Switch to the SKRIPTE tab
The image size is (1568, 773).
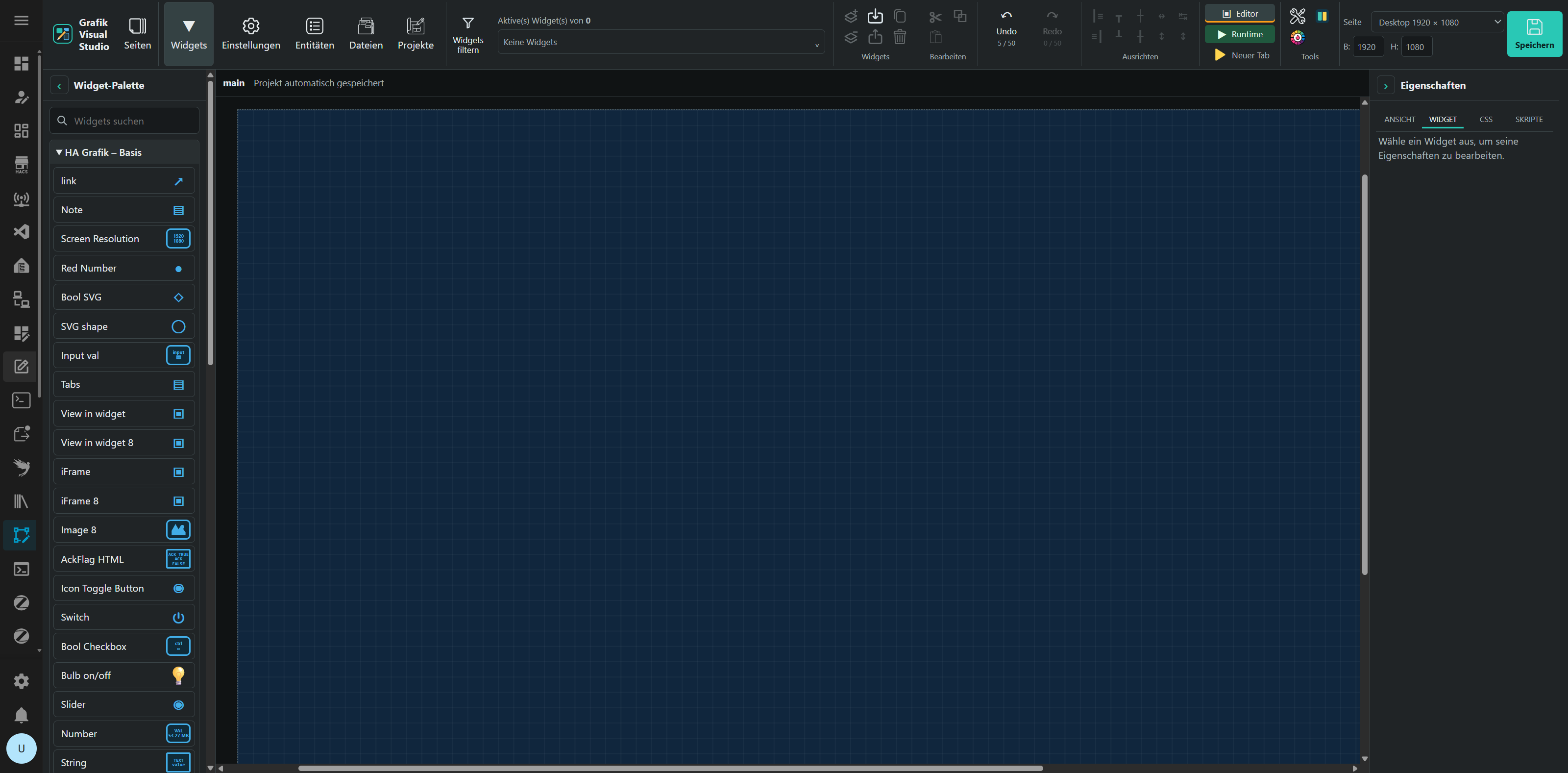coord(1528,120)
